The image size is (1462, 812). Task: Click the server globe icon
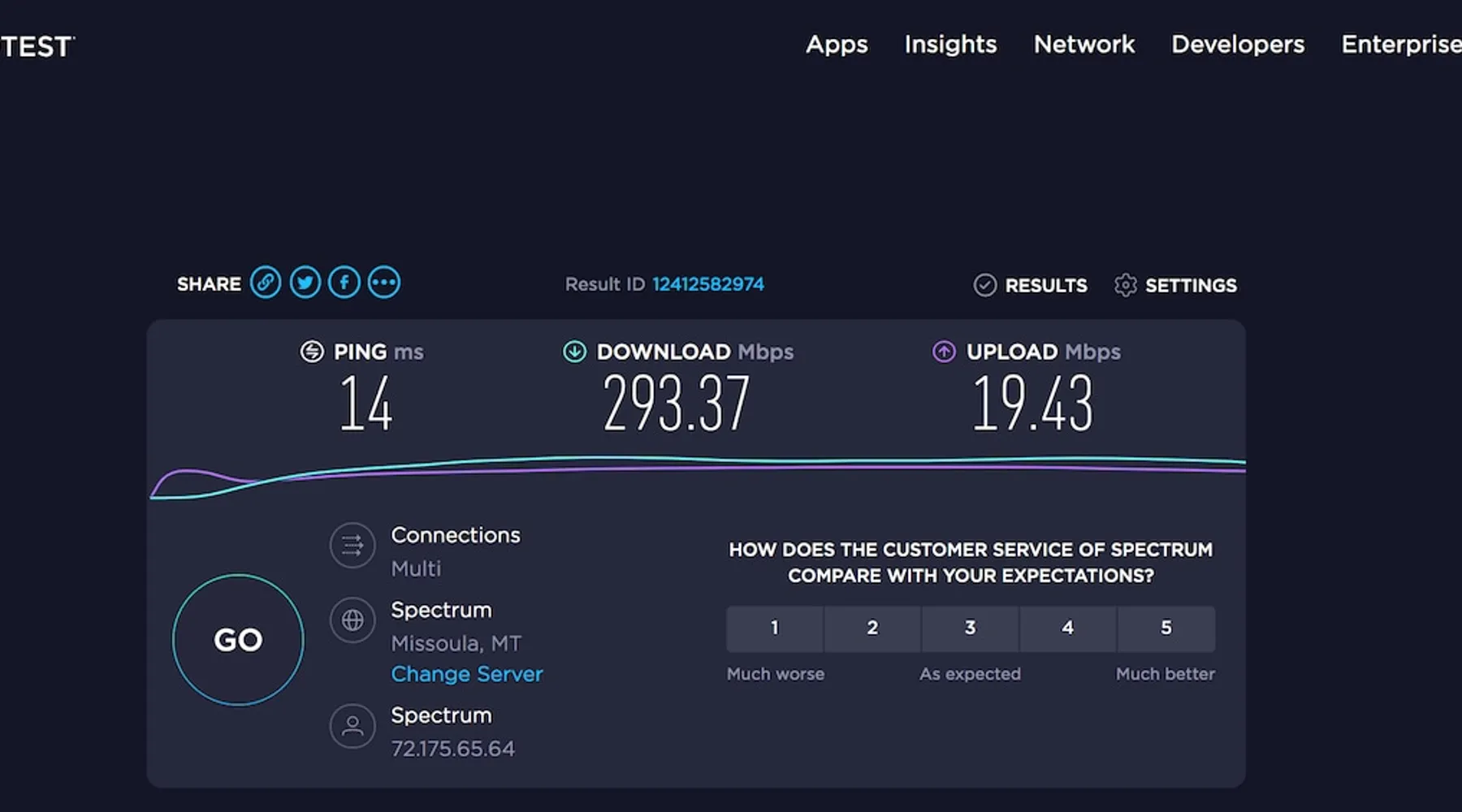click(353, 620)
